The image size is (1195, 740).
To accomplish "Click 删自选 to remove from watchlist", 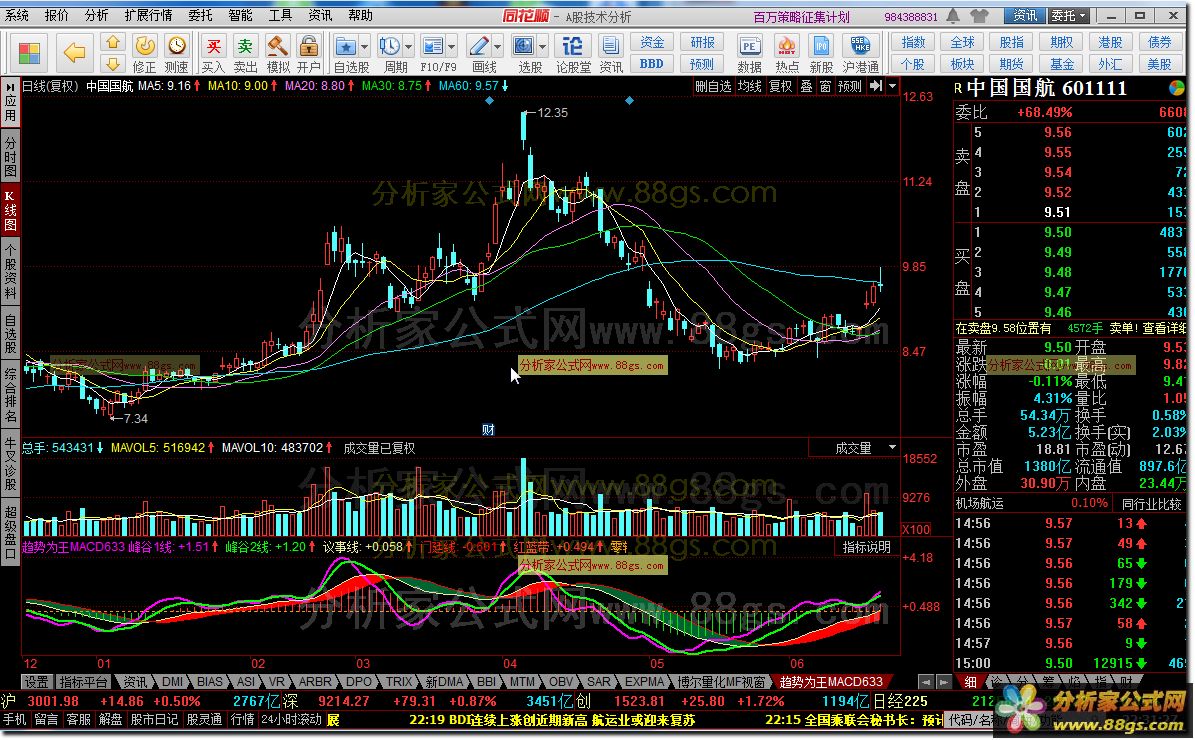I will 713,86.
